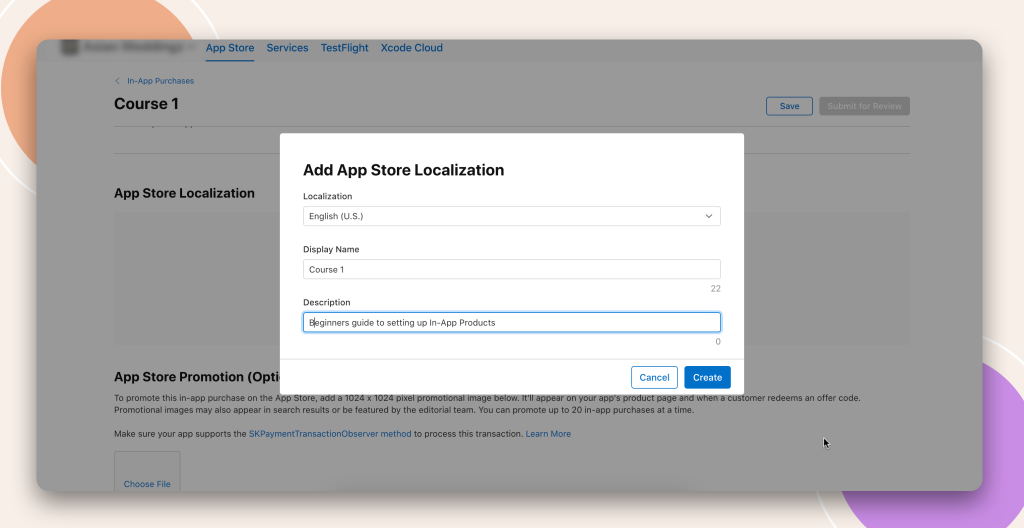The image size is (1024, 528).
Task: Follow the Learn More link
Action: [548, 434]
